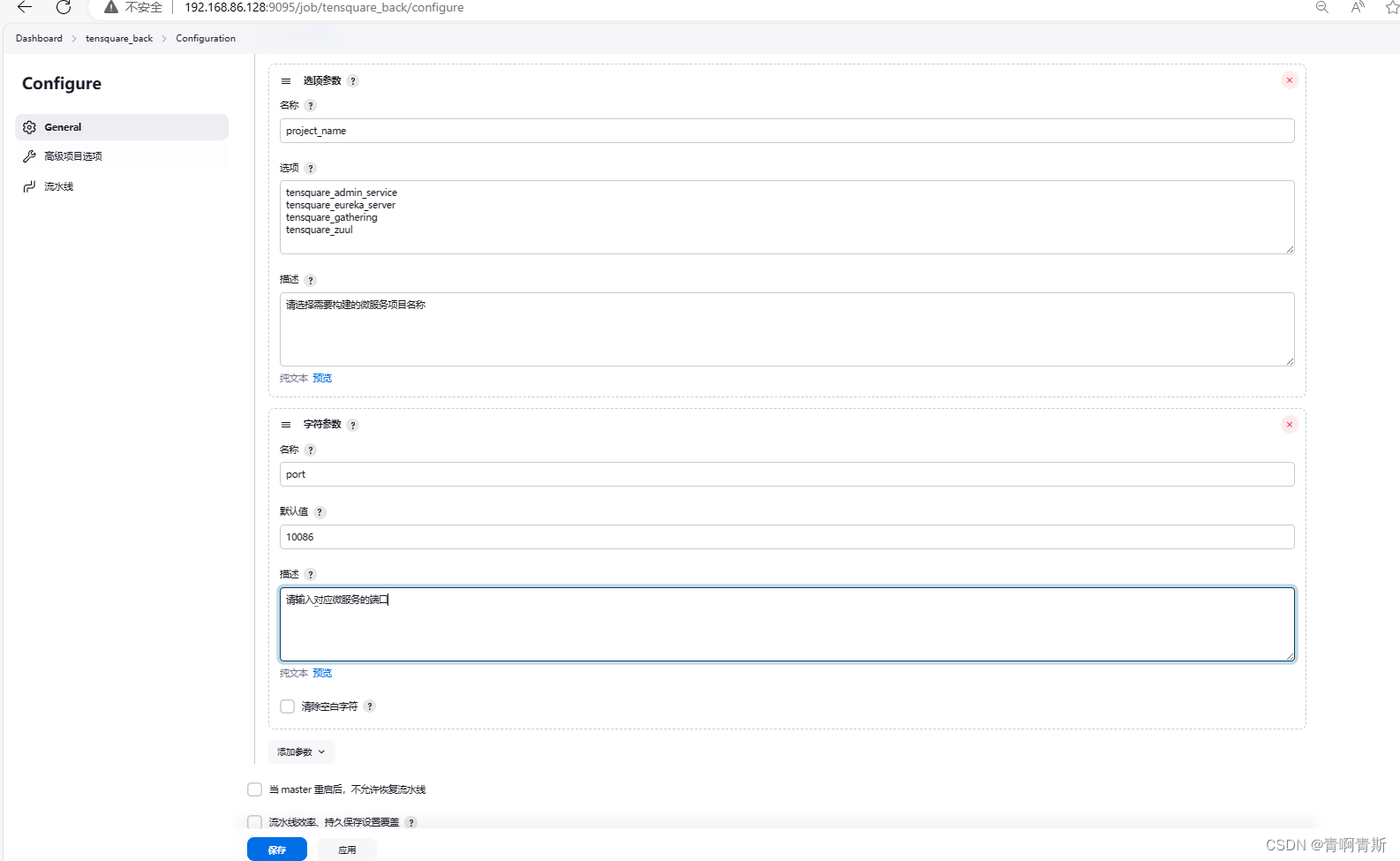The height and width of the screenshot is (861, 1400).
Task: Open help for choice parameter 描述
Action: click(x=311, y=281)
